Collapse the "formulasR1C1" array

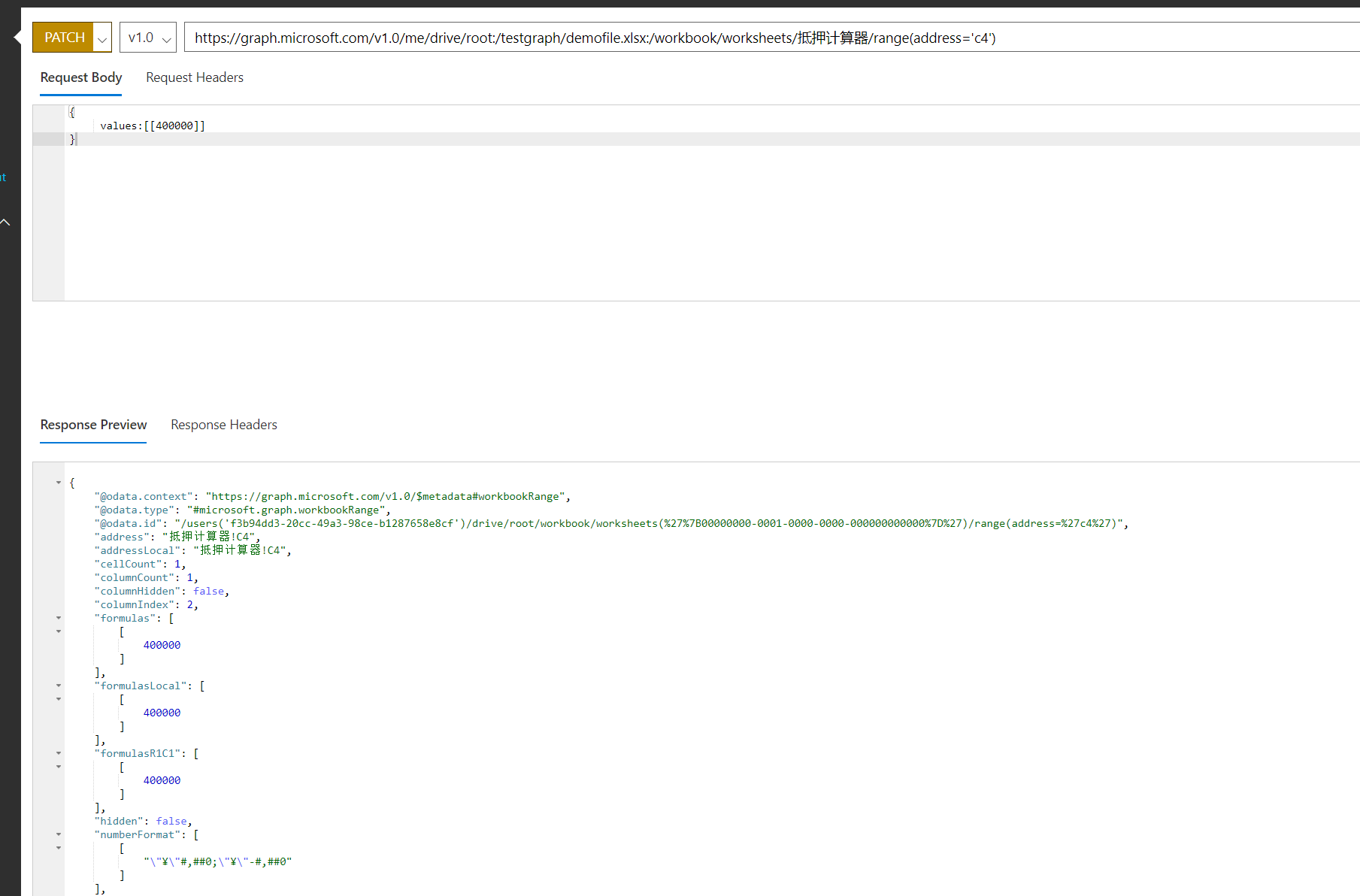click(x=59, y=753)
